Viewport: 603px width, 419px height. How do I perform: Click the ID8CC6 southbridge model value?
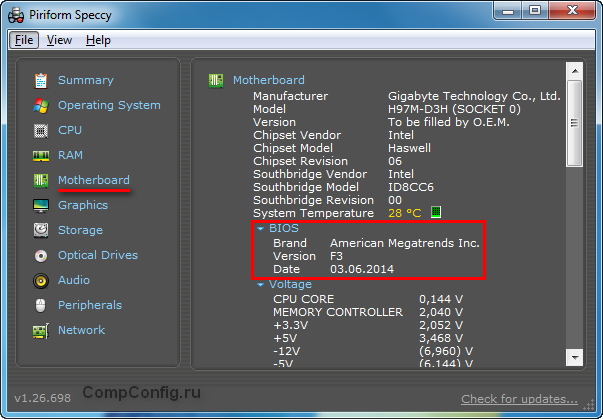point(411,187)
